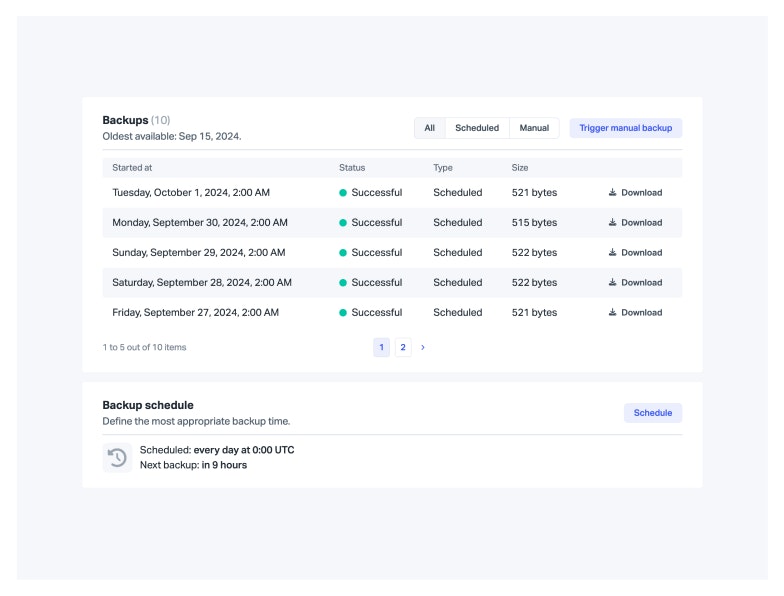Select the Monday, September 30 backup row
This screenshot has width=784, height=596.
(200, 223)
